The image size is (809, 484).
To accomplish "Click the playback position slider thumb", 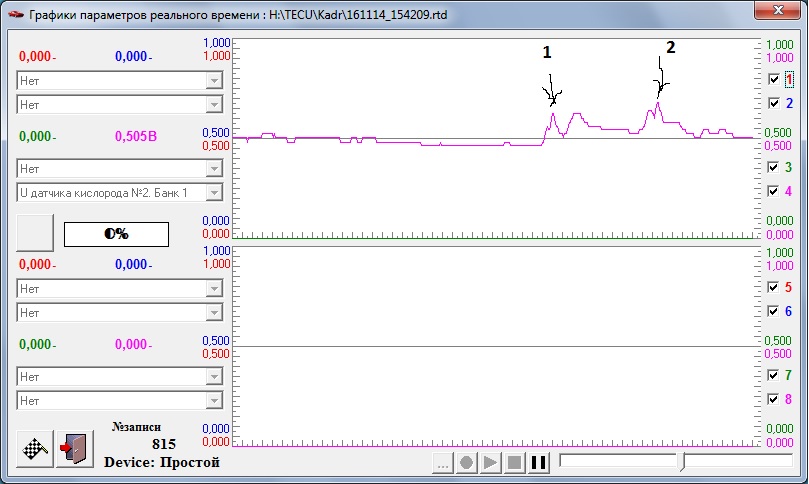I will pos(682,461).
